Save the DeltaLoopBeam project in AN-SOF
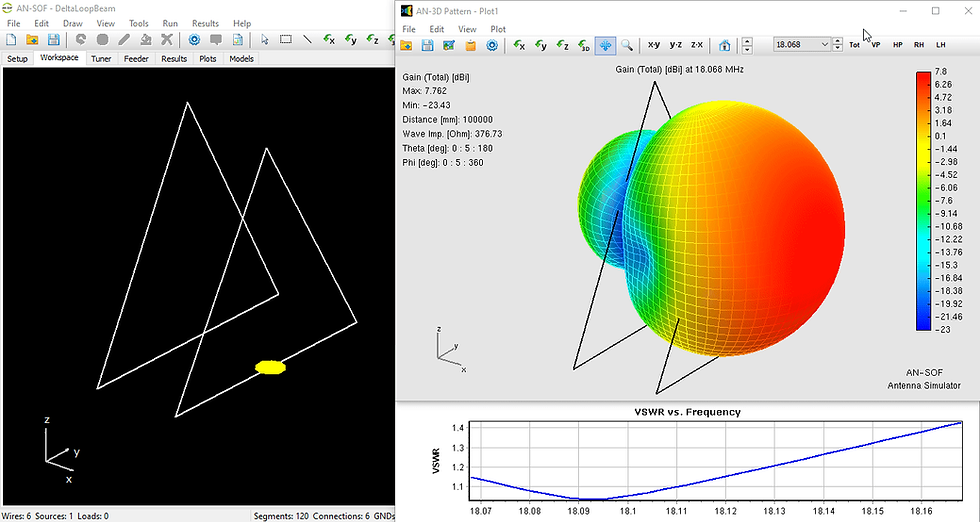Screen dimensions: 980x522 coord(53,40)
